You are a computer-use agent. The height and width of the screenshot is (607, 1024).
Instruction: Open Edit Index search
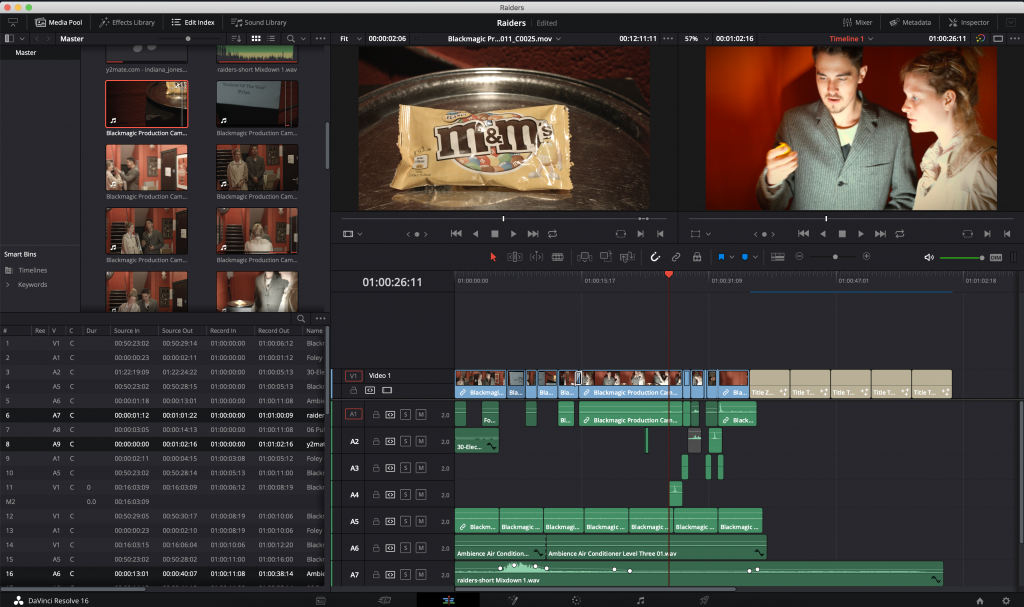301,319
